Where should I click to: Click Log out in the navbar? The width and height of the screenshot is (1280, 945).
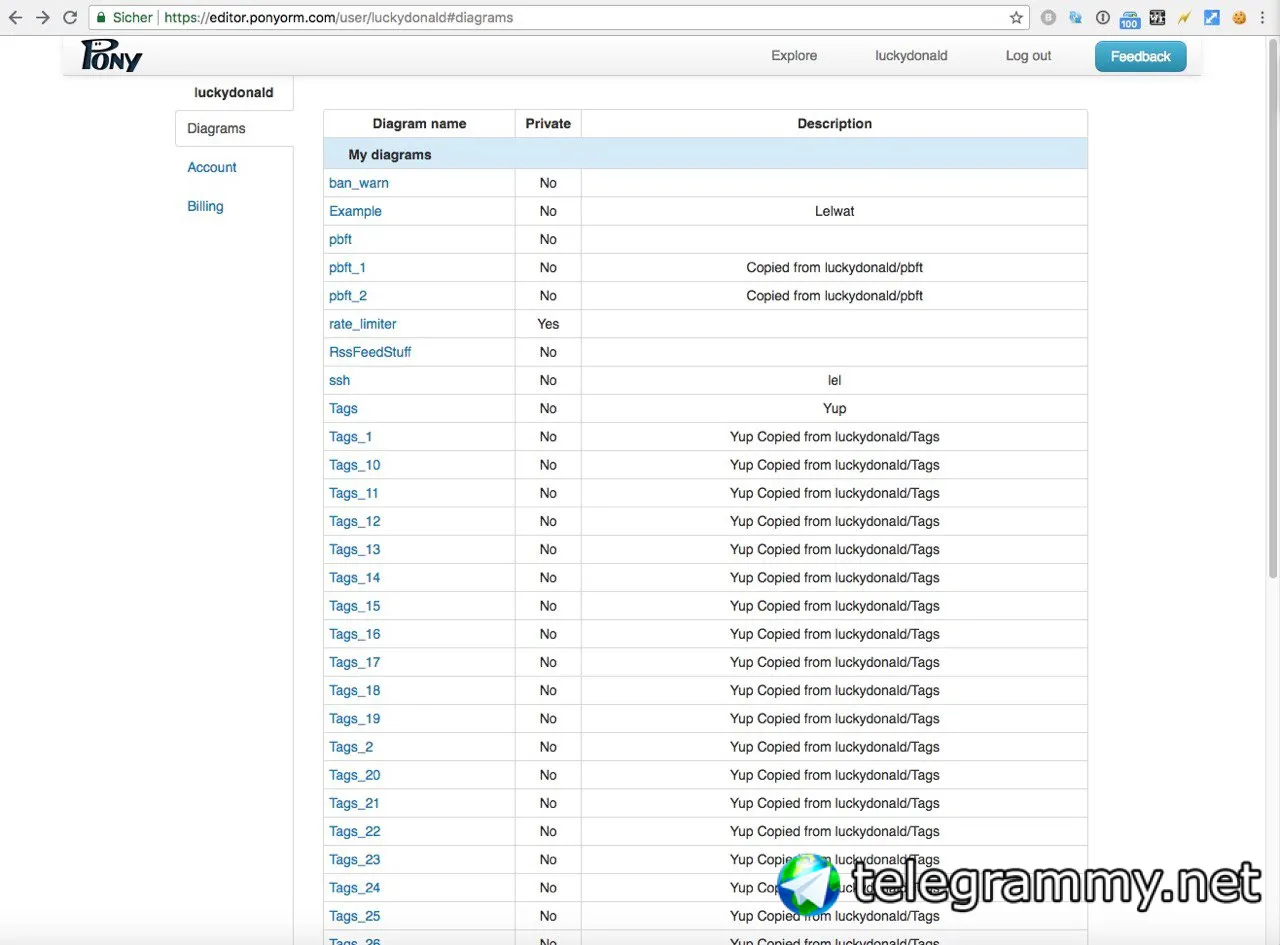(x=1028, y=56)
